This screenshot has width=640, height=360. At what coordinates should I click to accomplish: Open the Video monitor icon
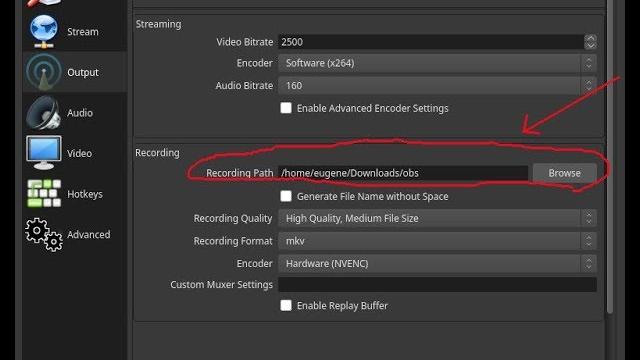(x=44, y=153)
